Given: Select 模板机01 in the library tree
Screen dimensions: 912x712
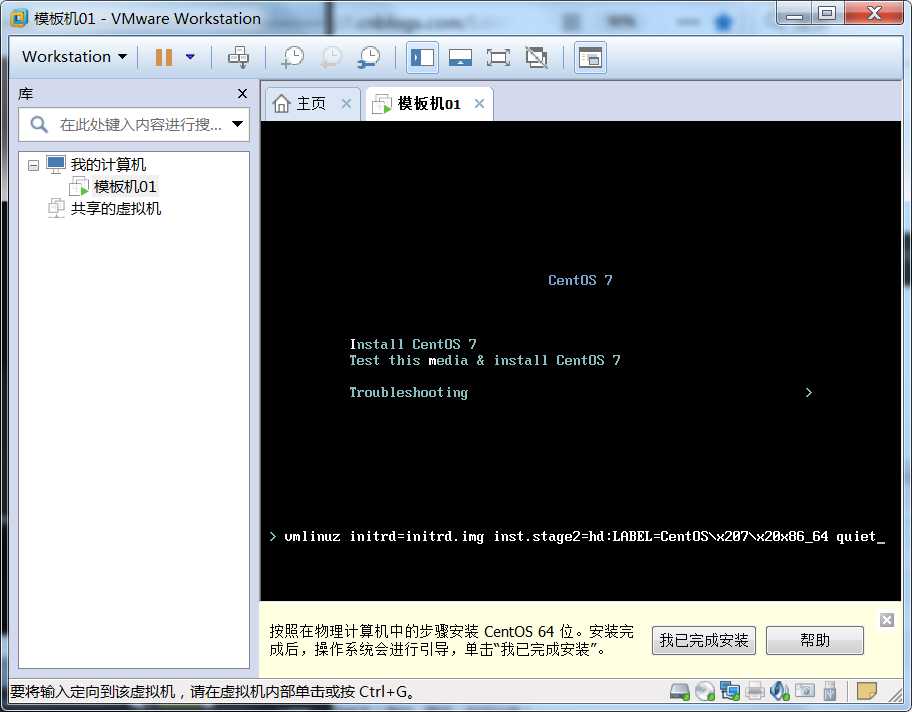Looking at the screenshot, I should coord(125,187).
